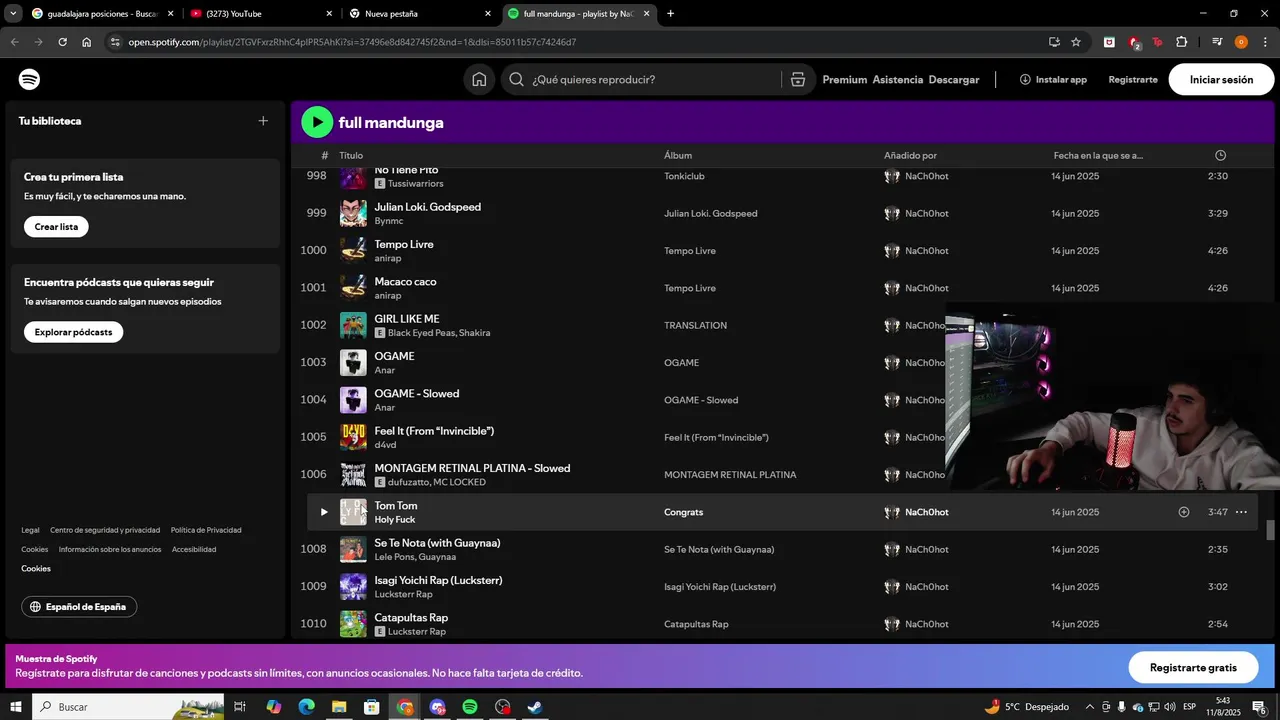The width and height of the screenshot is (1280, 720).
Task: Click the Instalar app download icon
Action: click(1025, 79)
